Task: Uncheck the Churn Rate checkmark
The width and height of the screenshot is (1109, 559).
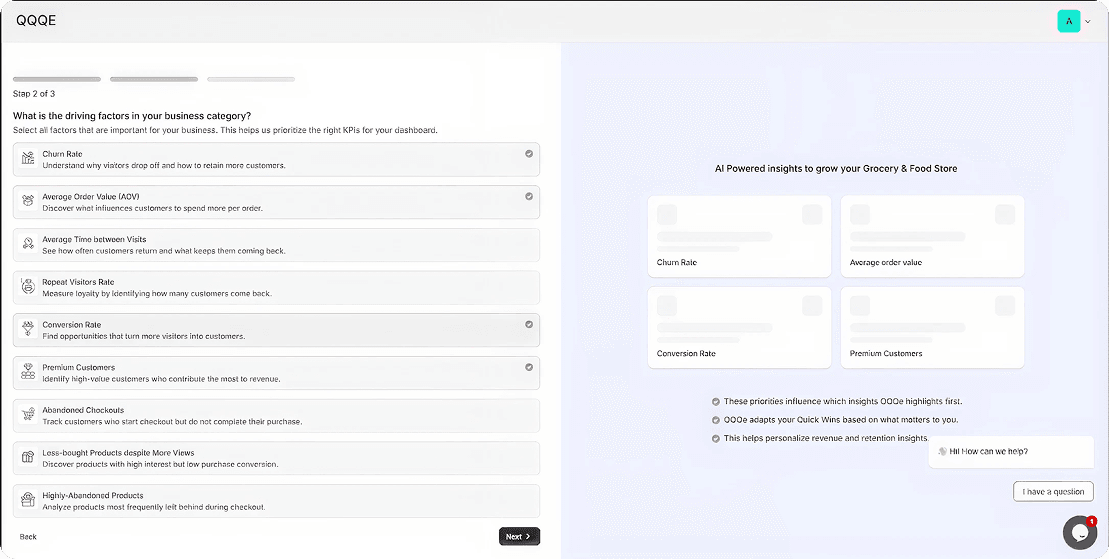Action: pos(529,154)
